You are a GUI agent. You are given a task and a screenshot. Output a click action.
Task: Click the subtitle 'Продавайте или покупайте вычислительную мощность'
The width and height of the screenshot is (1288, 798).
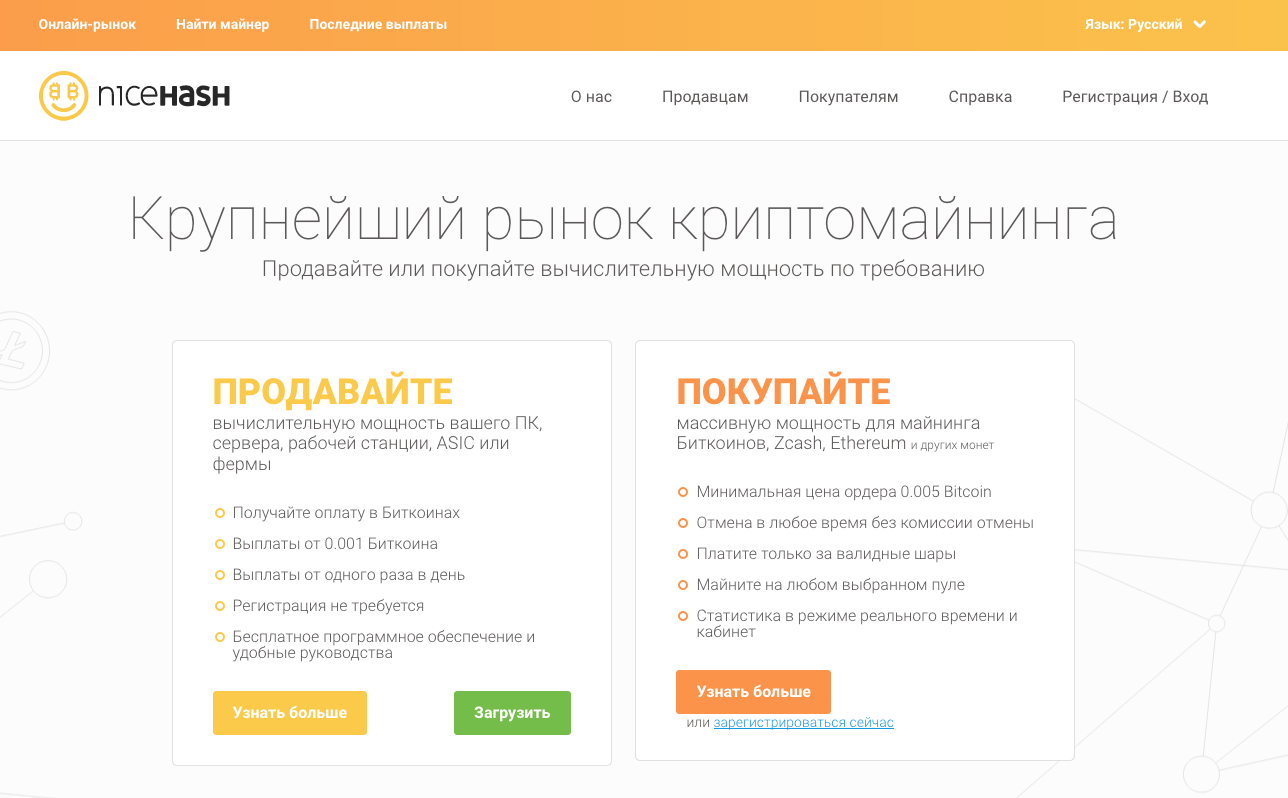click(623, 269)
